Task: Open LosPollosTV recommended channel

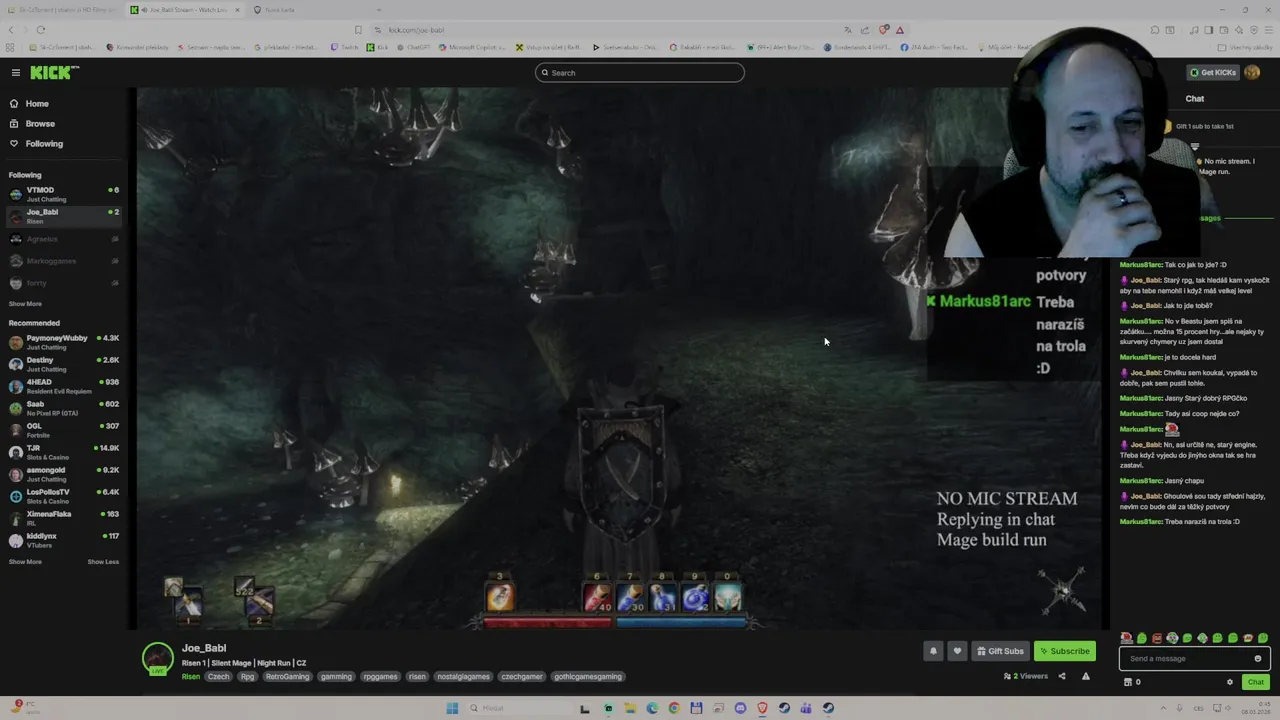Action: [x=64, y=496]
